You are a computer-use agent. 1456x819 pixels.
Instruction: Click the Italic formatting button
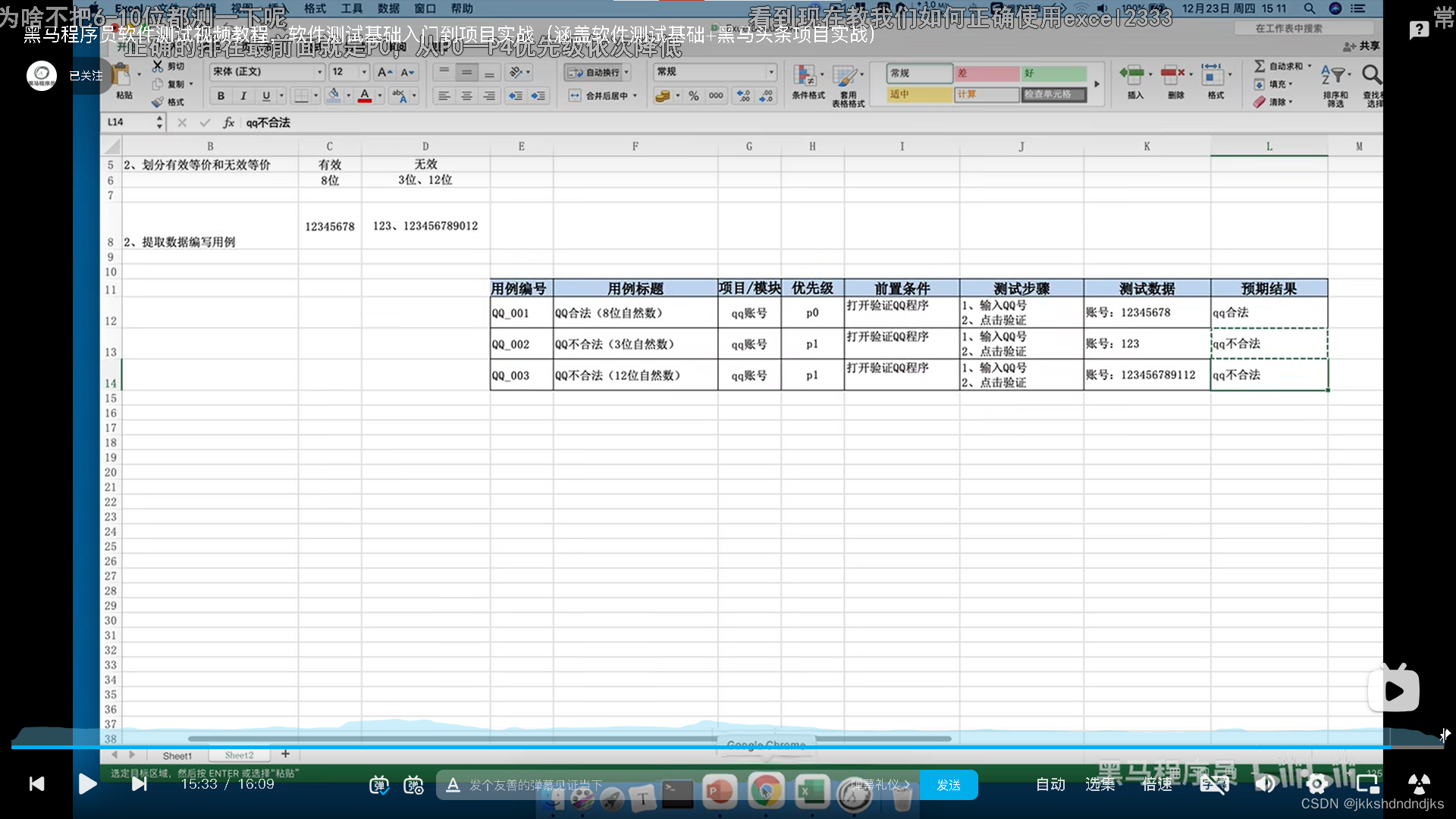coord(243,96)
